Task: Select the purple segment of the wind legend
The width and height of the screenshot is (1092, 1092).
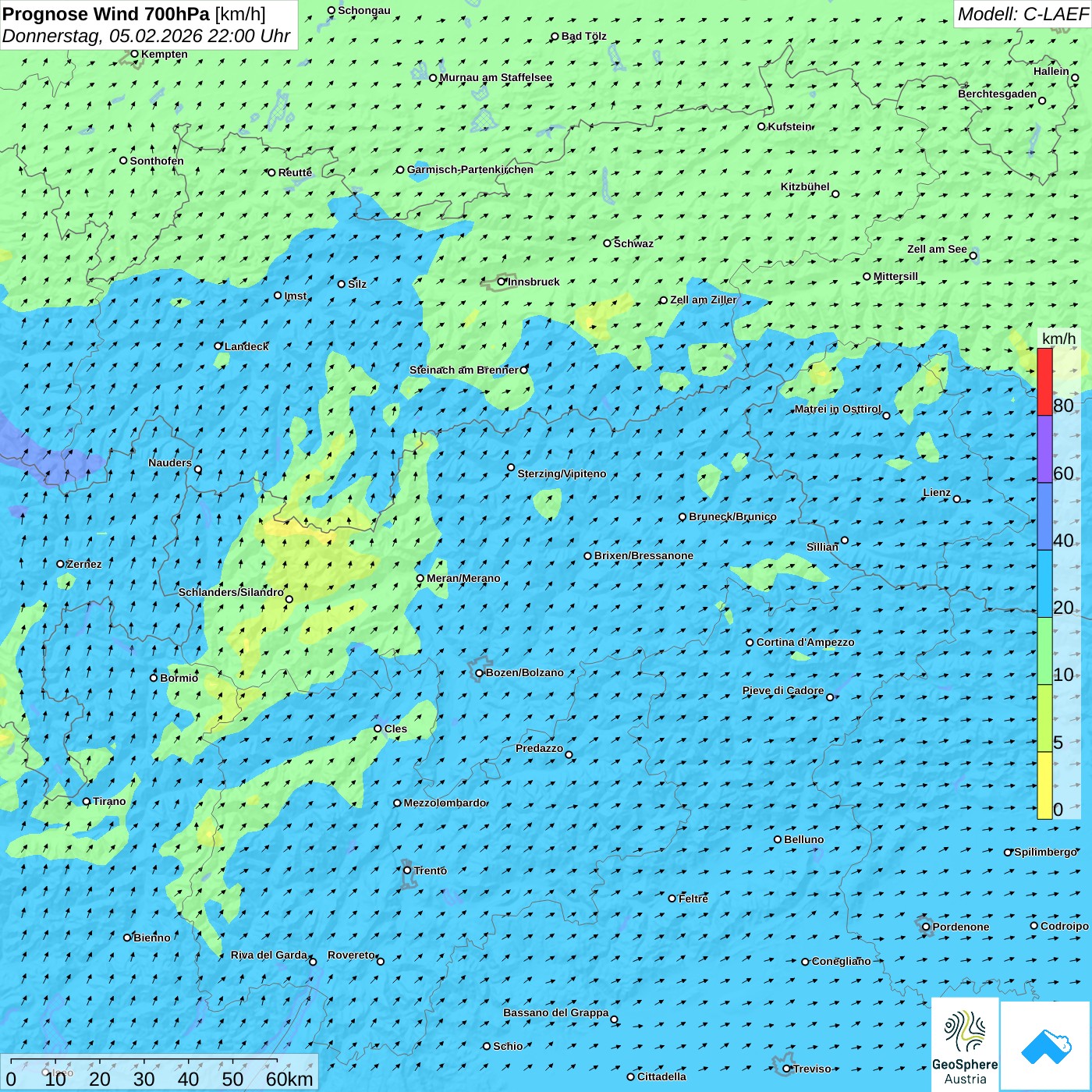Action: pos(1044,449)
